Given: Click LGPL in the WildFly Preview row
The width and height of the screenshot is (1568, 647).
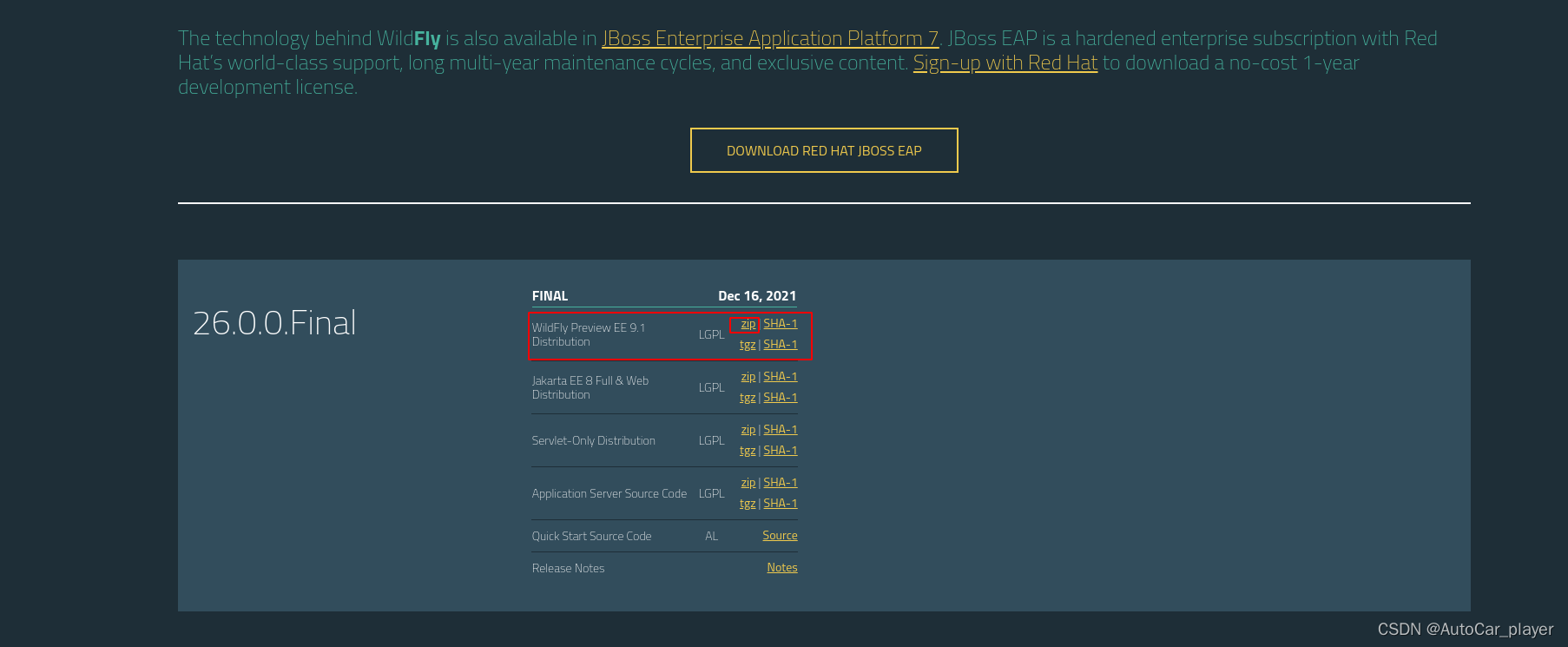Looking at the screenshot, I should (712, 335).
